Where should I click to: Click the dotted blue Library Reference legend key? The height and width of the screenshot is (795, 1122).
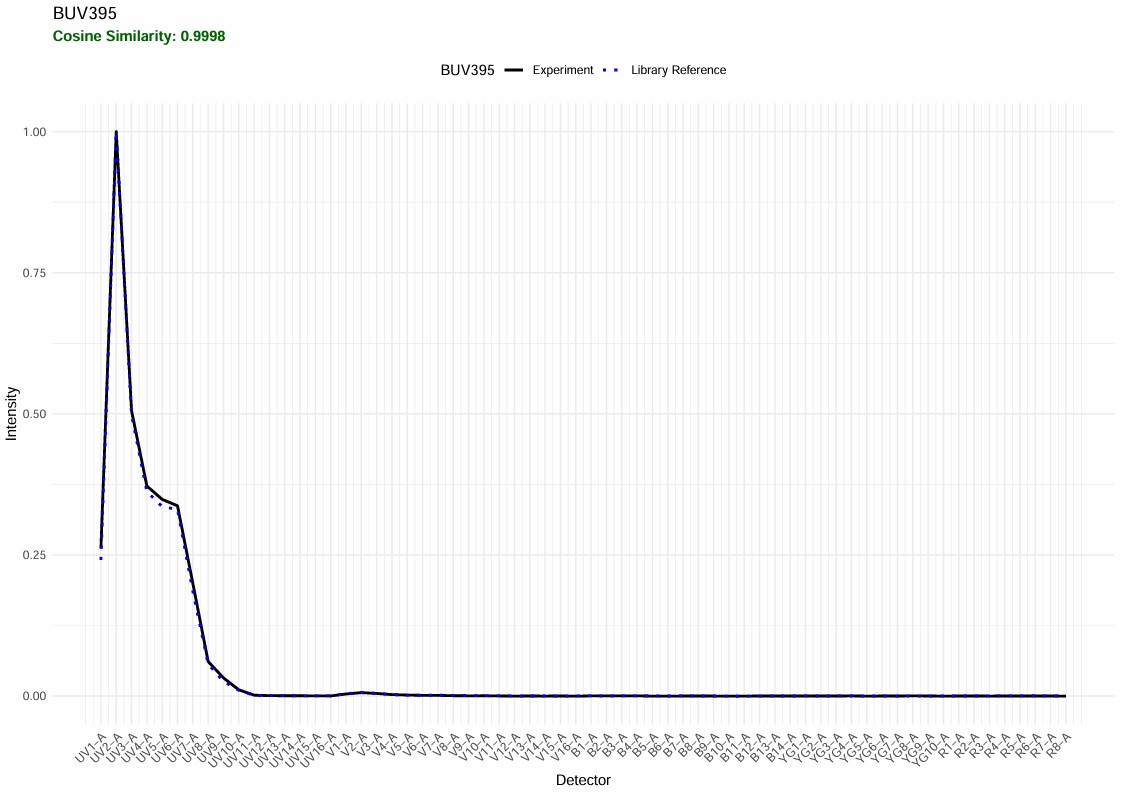(x=608, y=70)
